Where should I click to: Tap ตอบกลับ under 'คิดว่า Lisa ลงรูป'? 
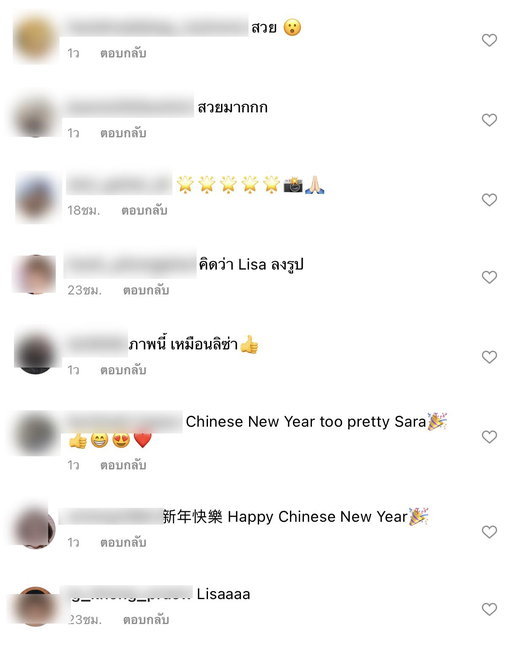[146, 290]
